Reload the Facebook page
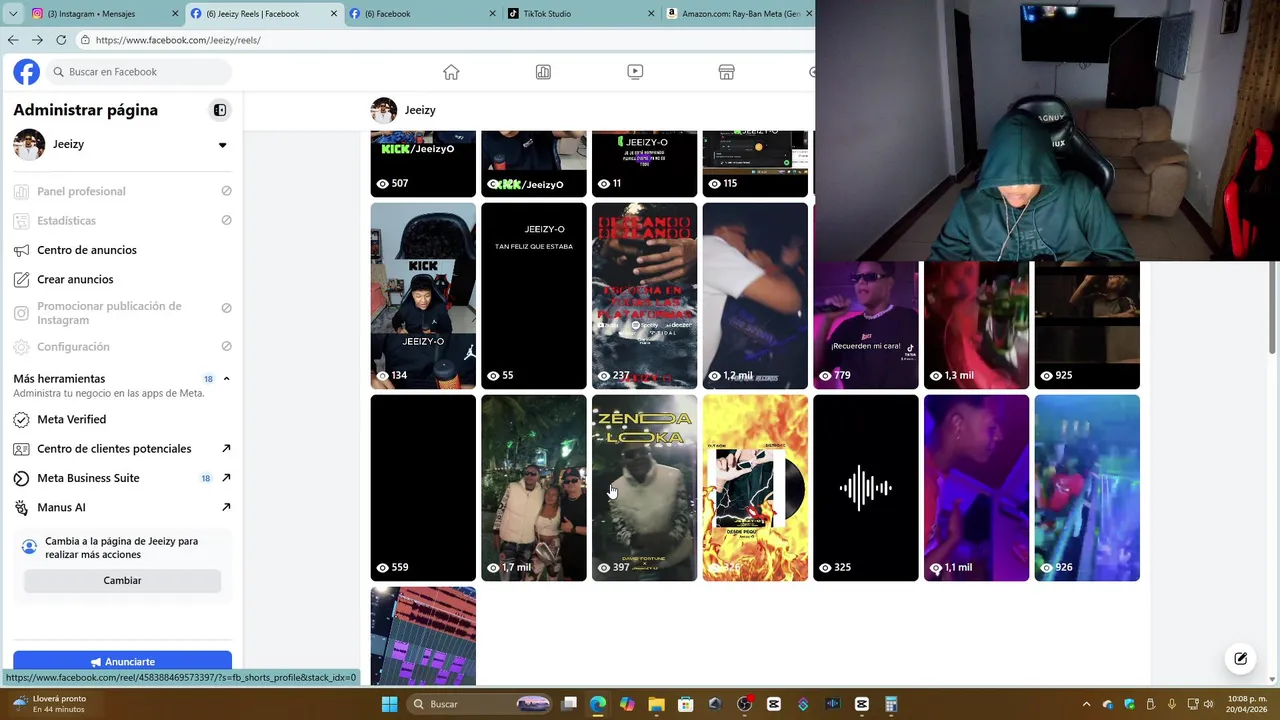Viewport: 1280px width, 720px height. point(61,40)
